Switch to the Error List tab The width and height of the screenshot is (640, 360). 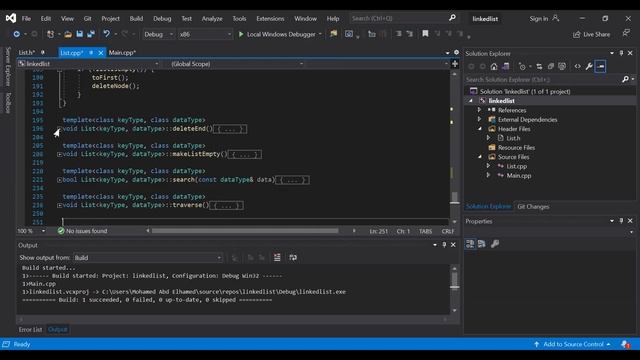pos(30,329)
